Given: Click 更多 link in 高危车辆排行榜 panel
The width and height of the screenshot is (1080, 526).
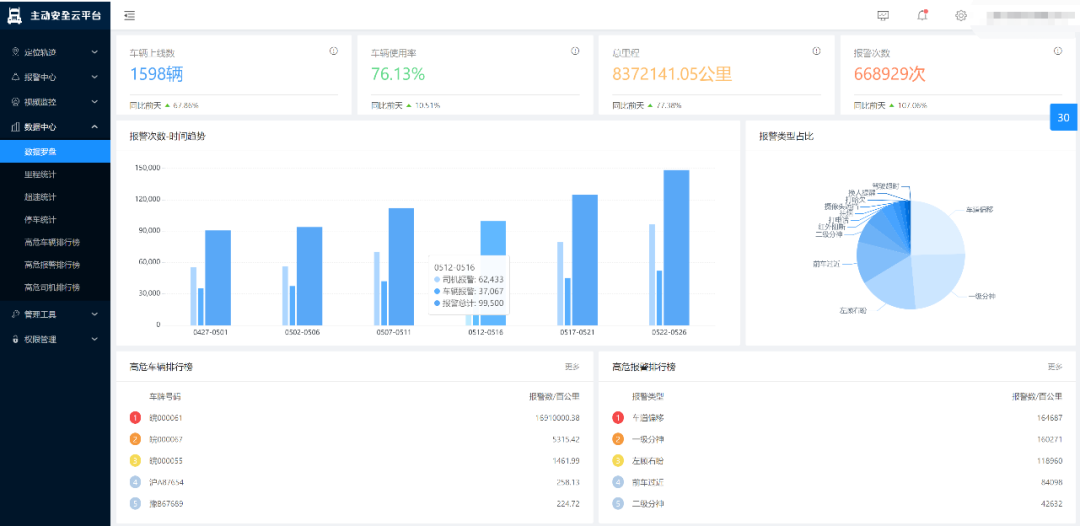Looking at the screenshot, I should pos(572,367).
